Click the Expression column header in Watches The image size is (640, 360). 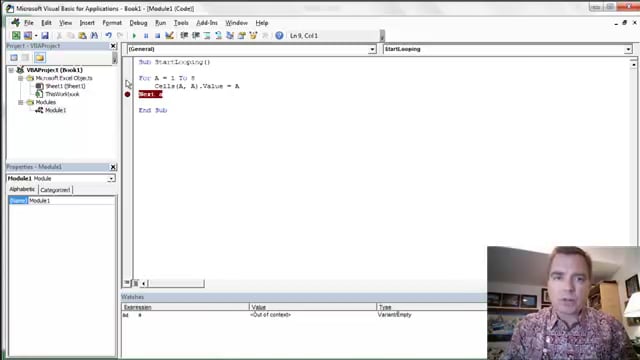[185, 307]
